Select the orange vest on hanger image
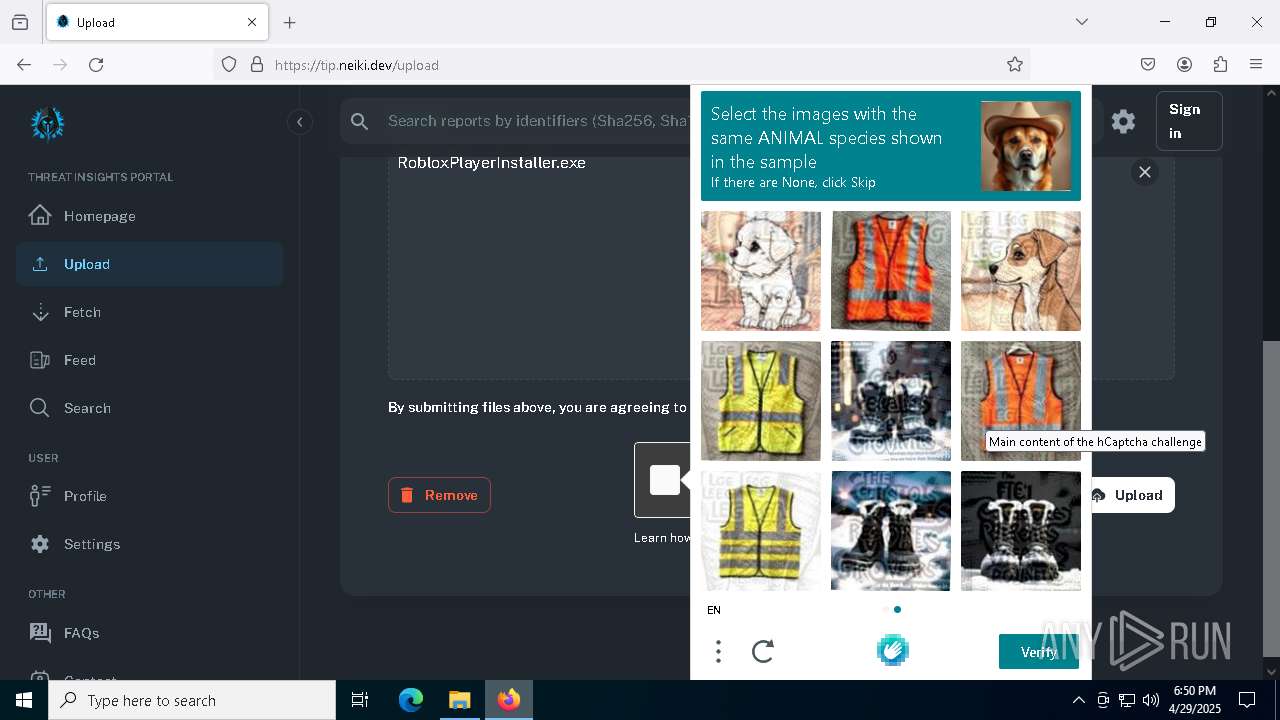The image size is (1280, 720). pos(1021,401)
